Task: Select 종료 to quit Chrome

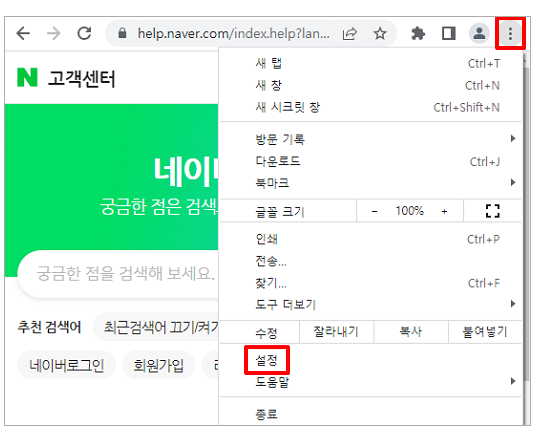Action: point(371,414)
